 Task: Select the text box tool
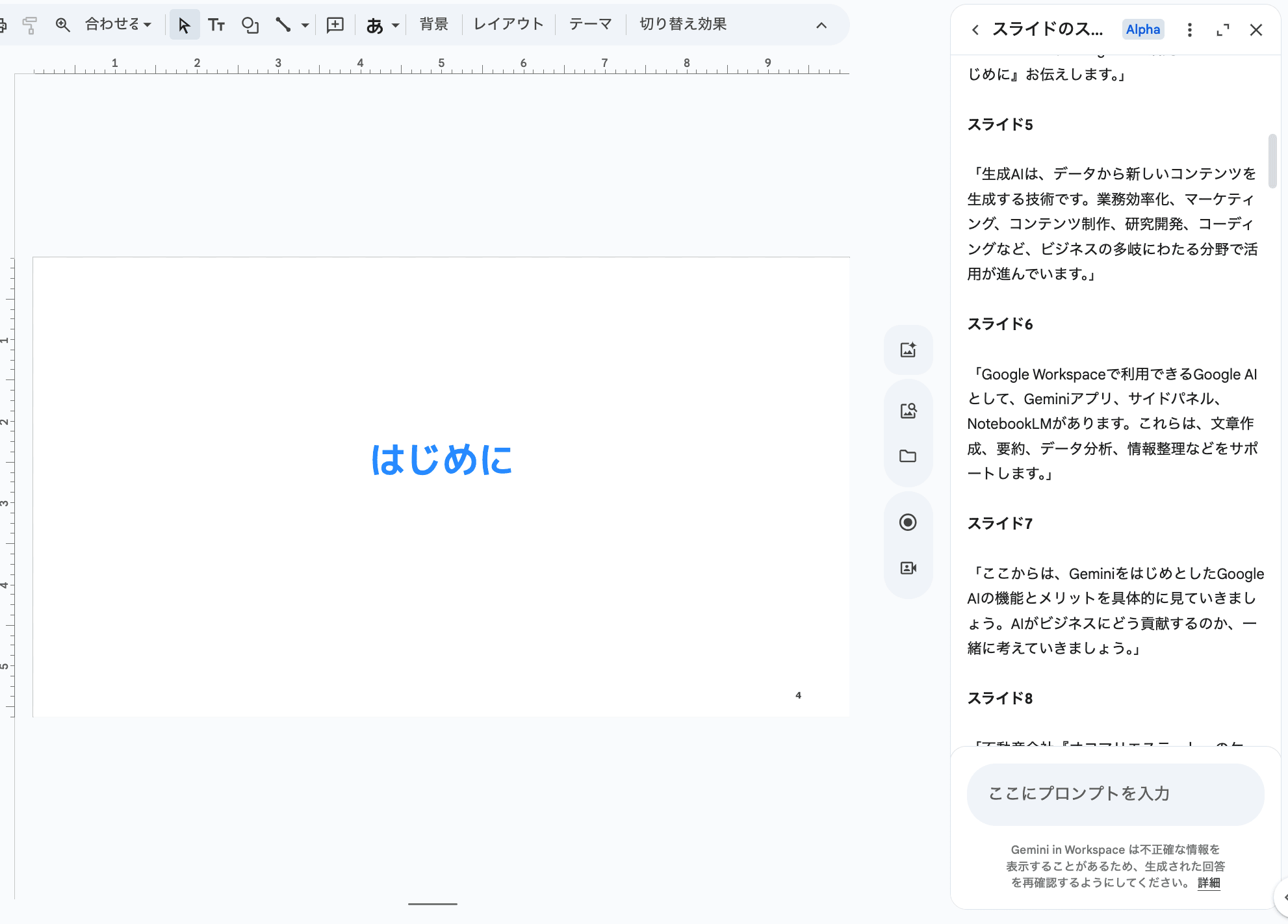(x=216, y=25)
